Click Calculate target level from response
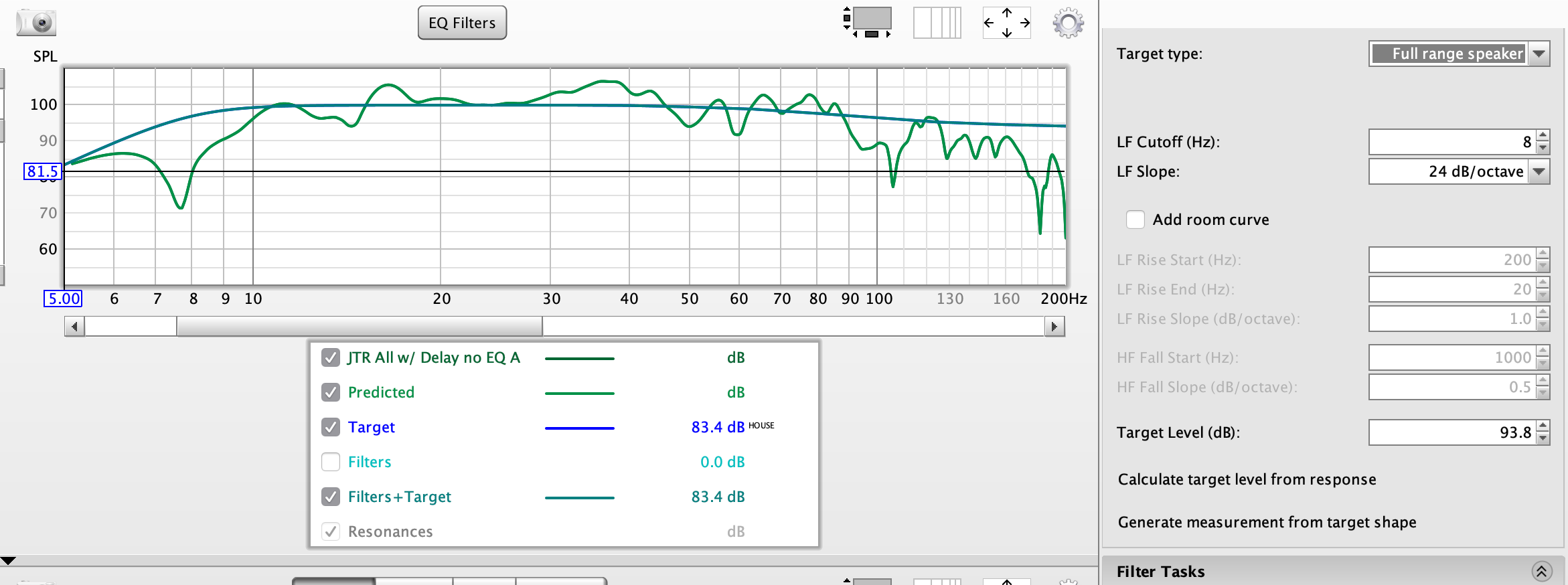Screen dimensions: 1568x585 pos(1247,479)
